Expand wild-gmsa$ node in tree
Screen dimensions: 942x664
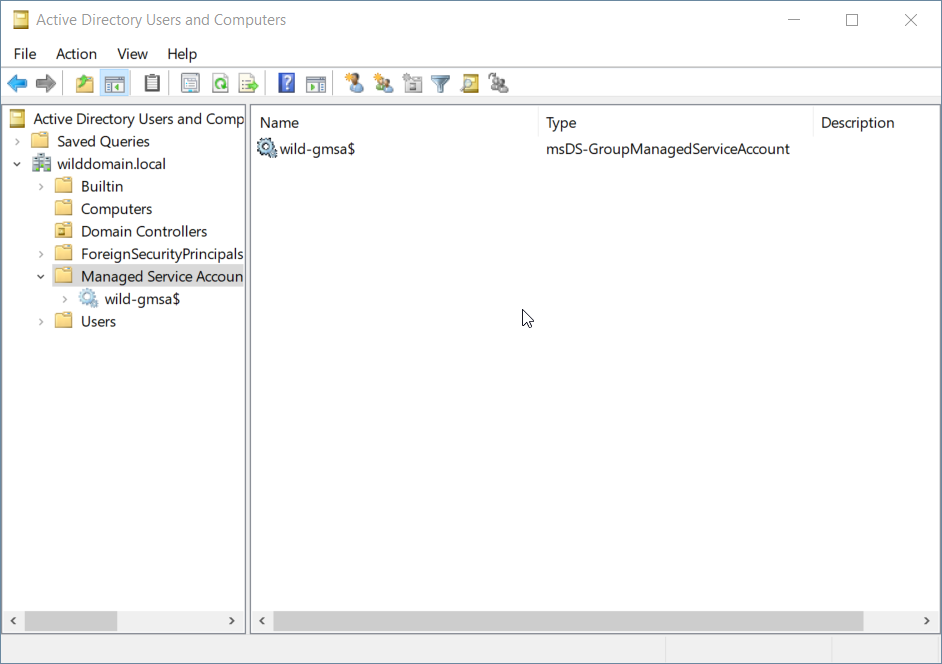point(65,299)
